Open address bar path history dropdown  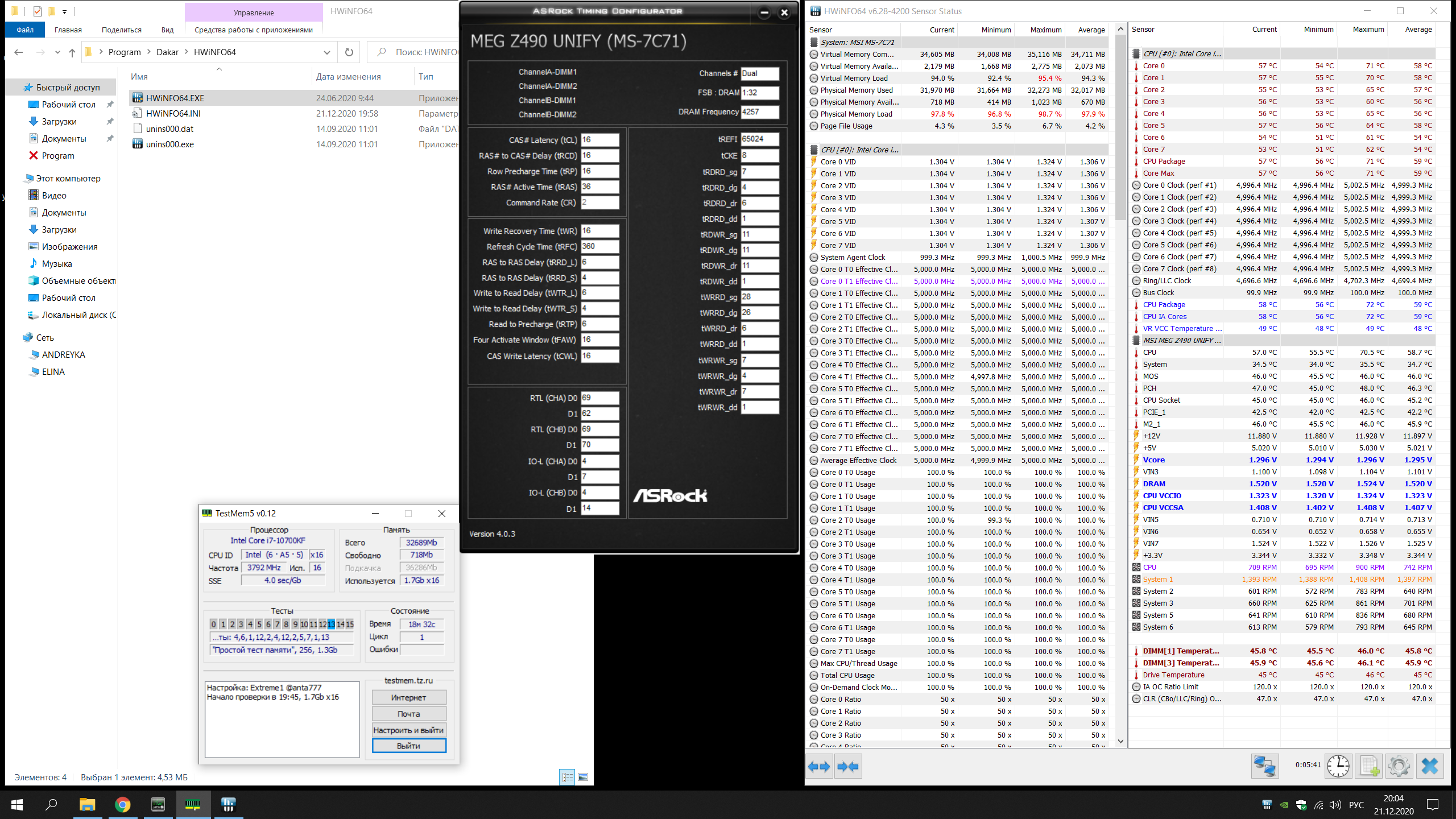click(x=327, y=52)
